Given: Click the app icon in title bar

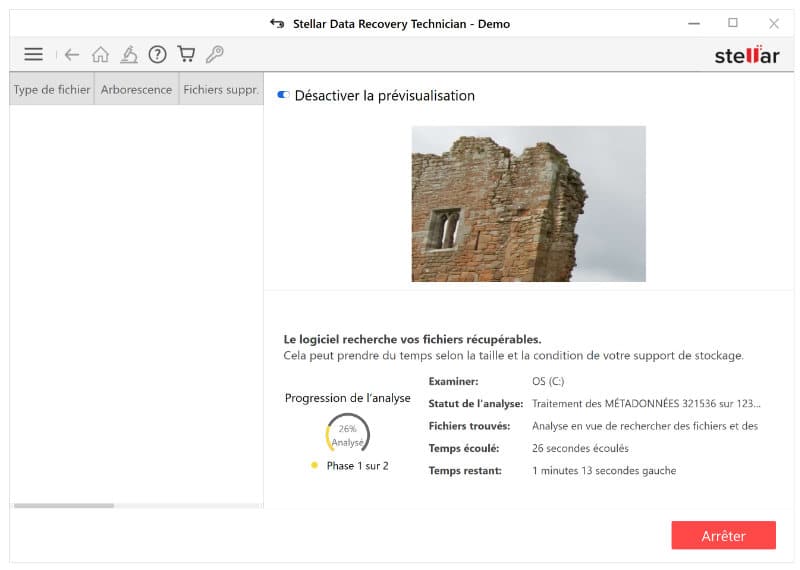Looking at the screenshot, I should [277, 23].
